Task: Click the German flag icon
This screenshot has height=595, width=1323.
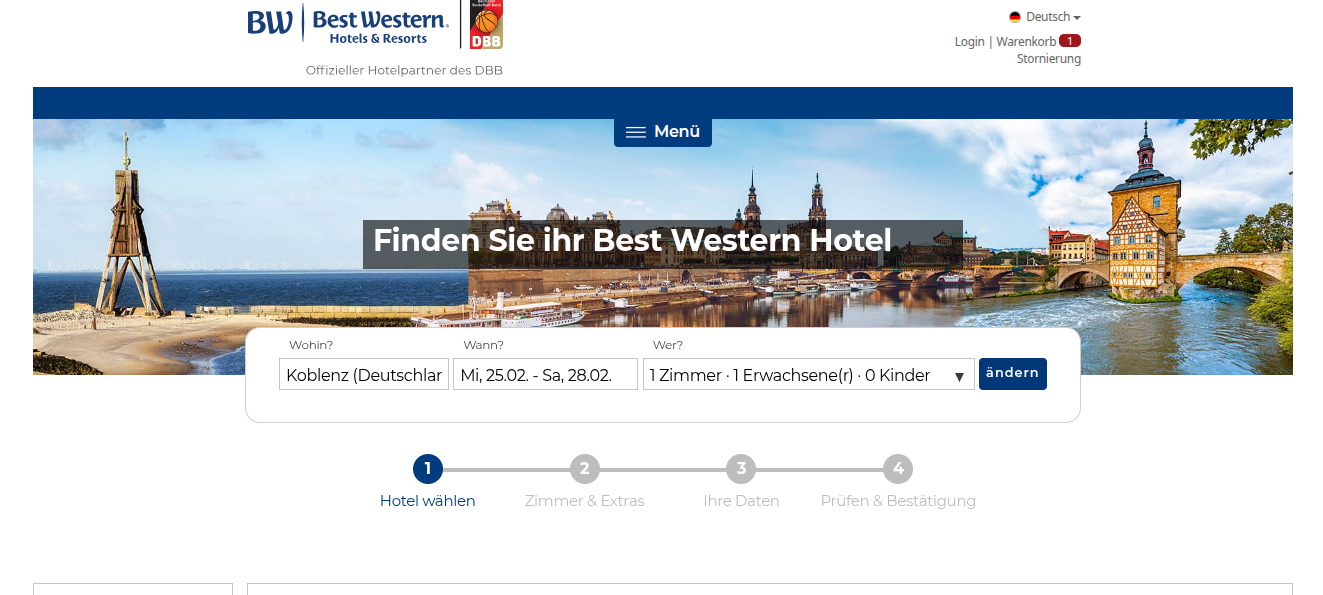Action: pos(1015,17)
